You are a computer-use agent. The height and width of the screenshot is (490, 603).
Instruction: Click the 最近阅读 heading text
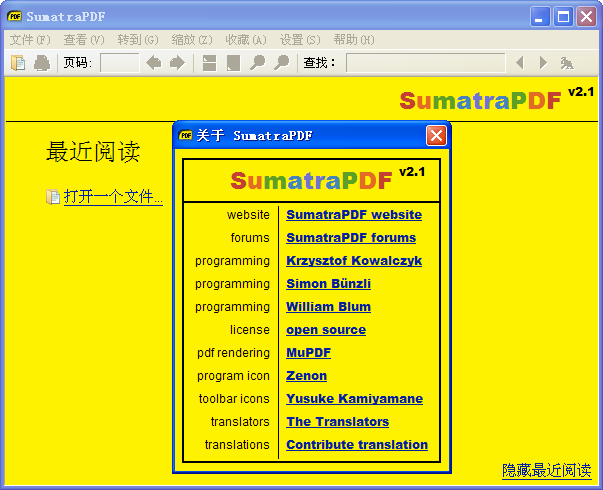(x=93, y=152)
